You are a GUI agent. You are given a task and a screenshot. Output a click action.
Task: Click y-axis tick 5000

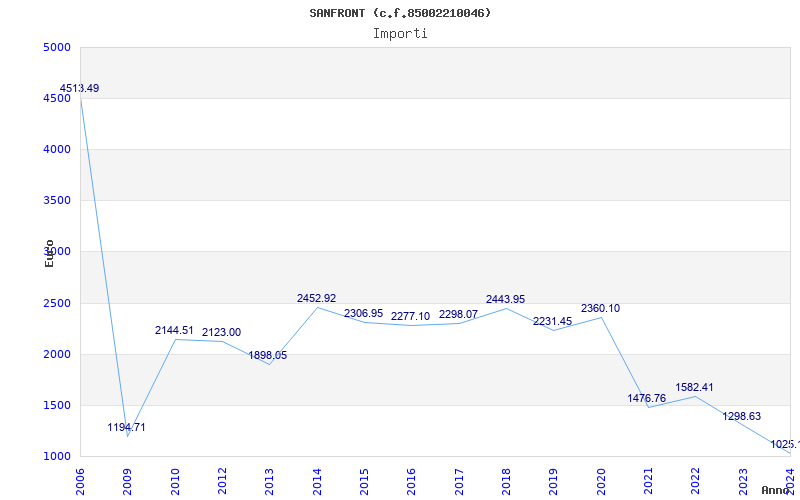(57, 47)
